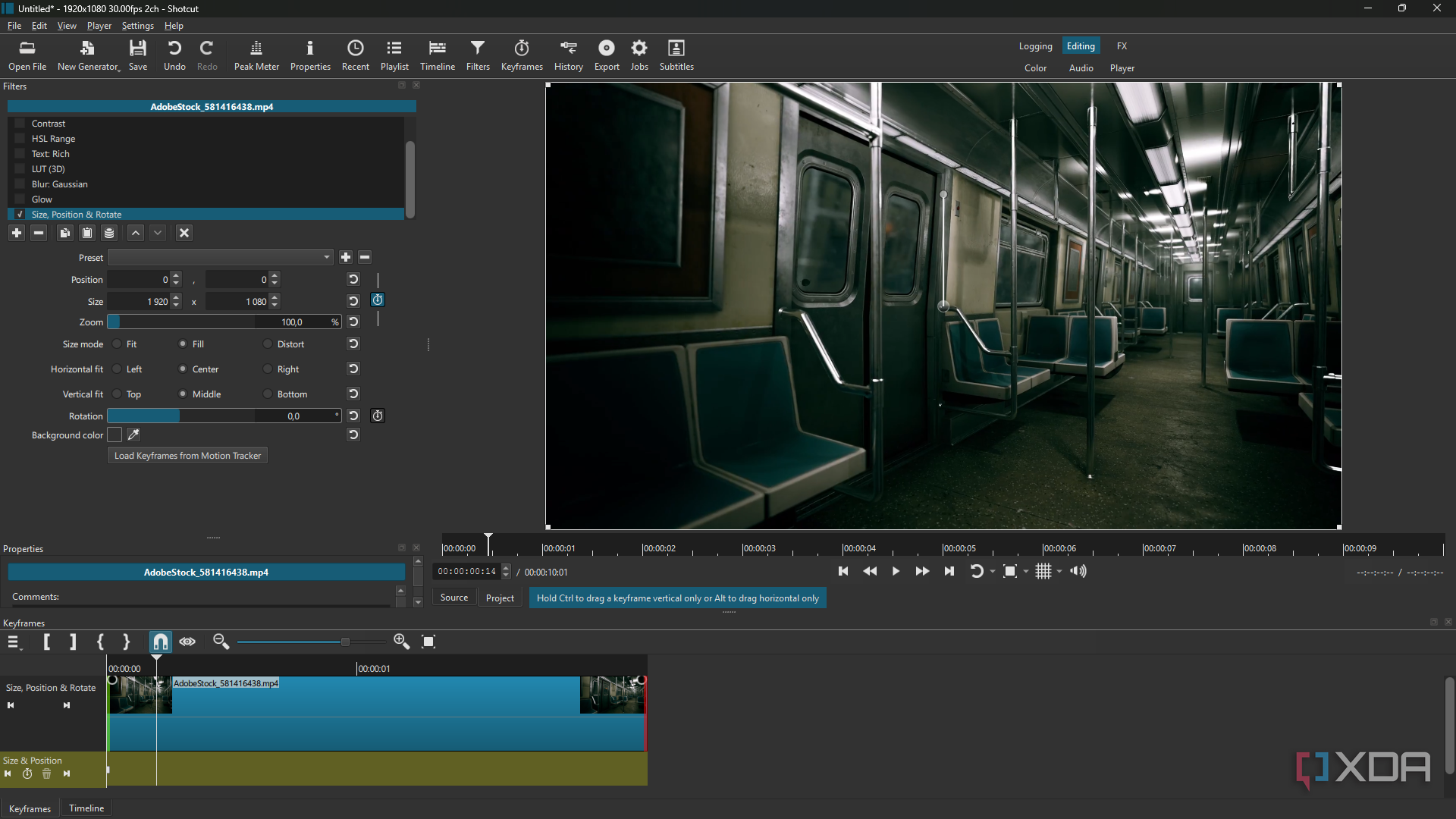Adjust the Zoom percentage slider

click(x=224, y=322)
